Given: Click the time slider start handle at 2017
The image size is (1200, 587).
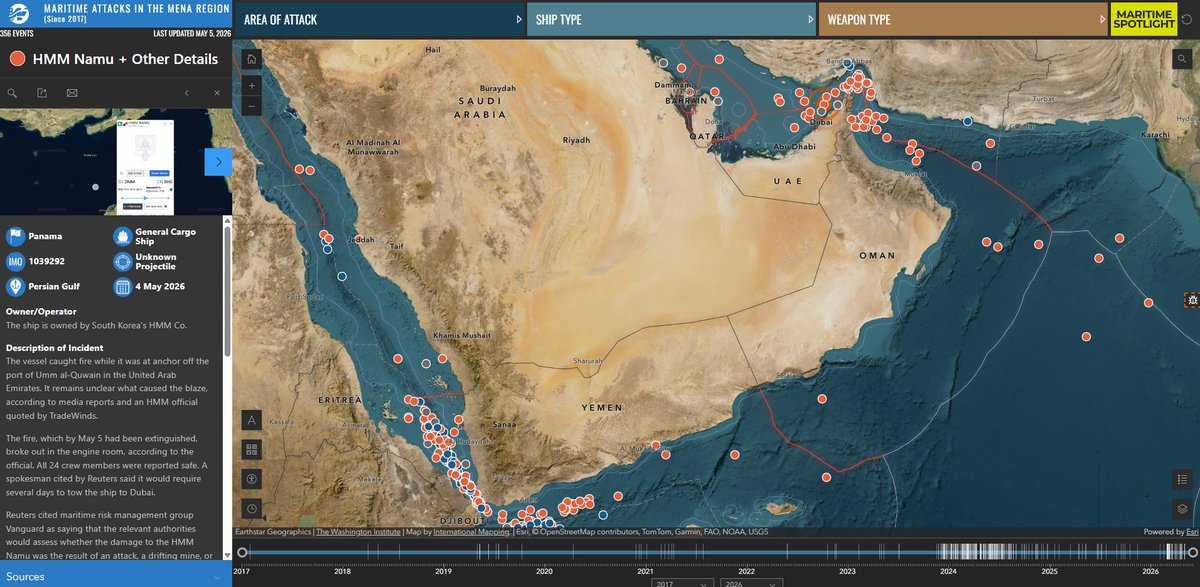Looking at the screenshot, I should click(241, 551).
